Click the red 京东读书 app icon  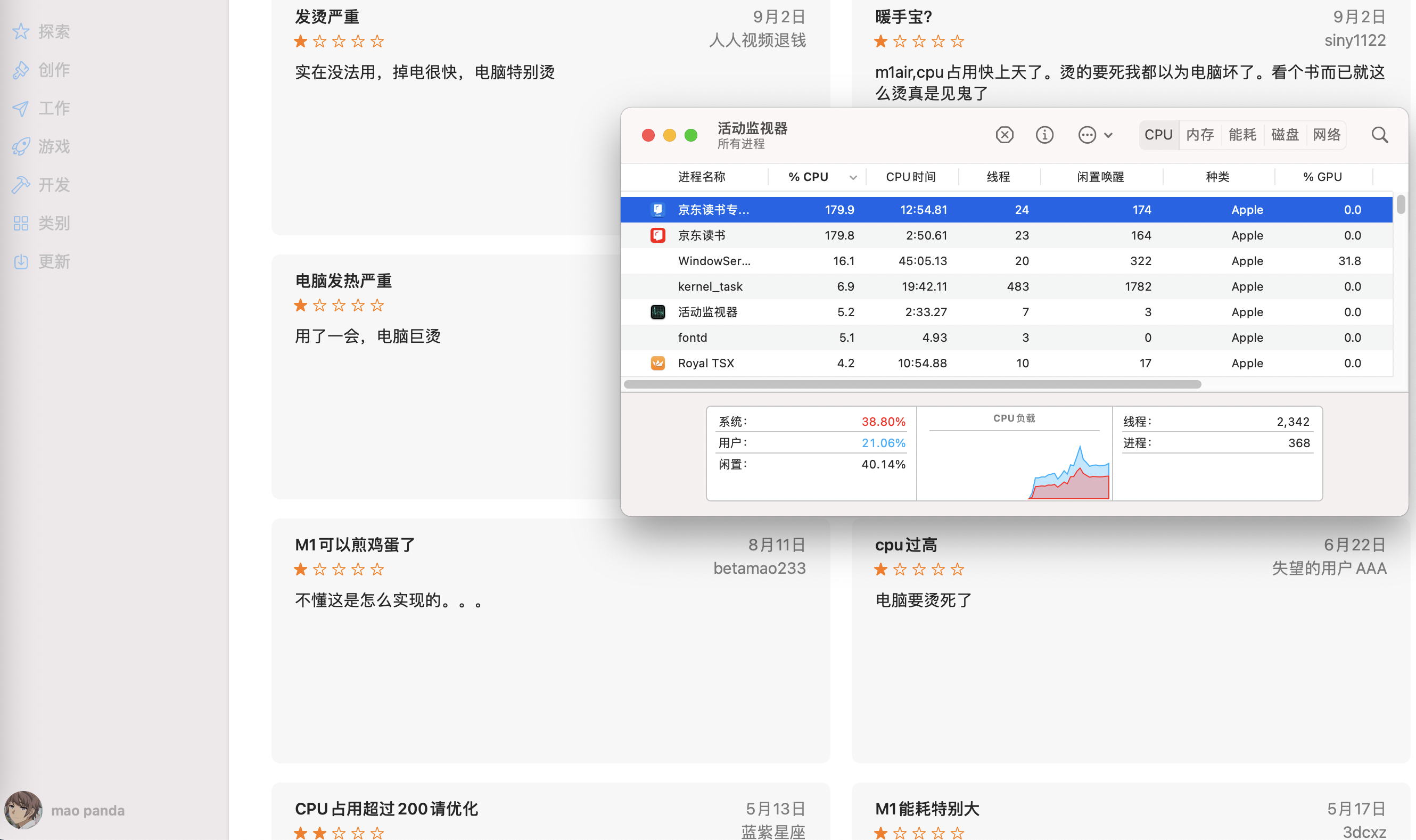[657, 235]
